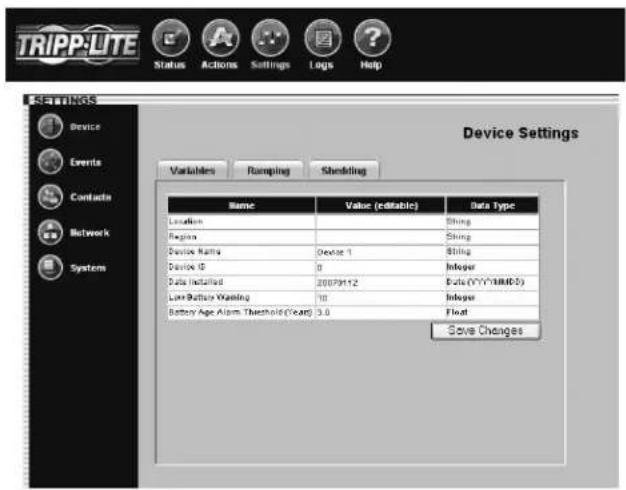The image size is (626, 490).
Task: Click the SETTINGS section header
Action: tap(63, 100)
